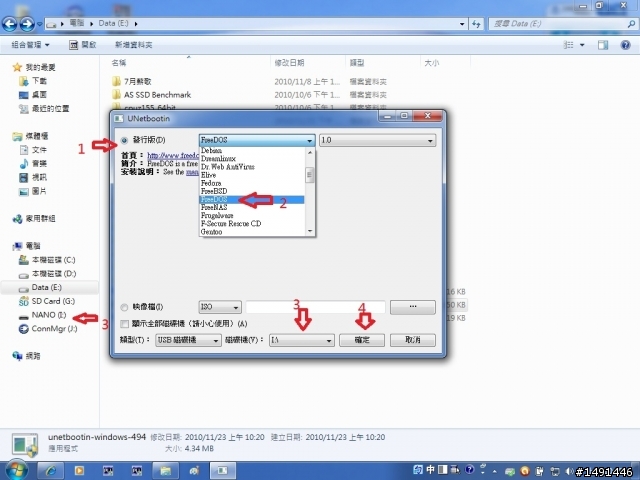
Task: Open Homegroup in the navigation pane
Action: 34,219
